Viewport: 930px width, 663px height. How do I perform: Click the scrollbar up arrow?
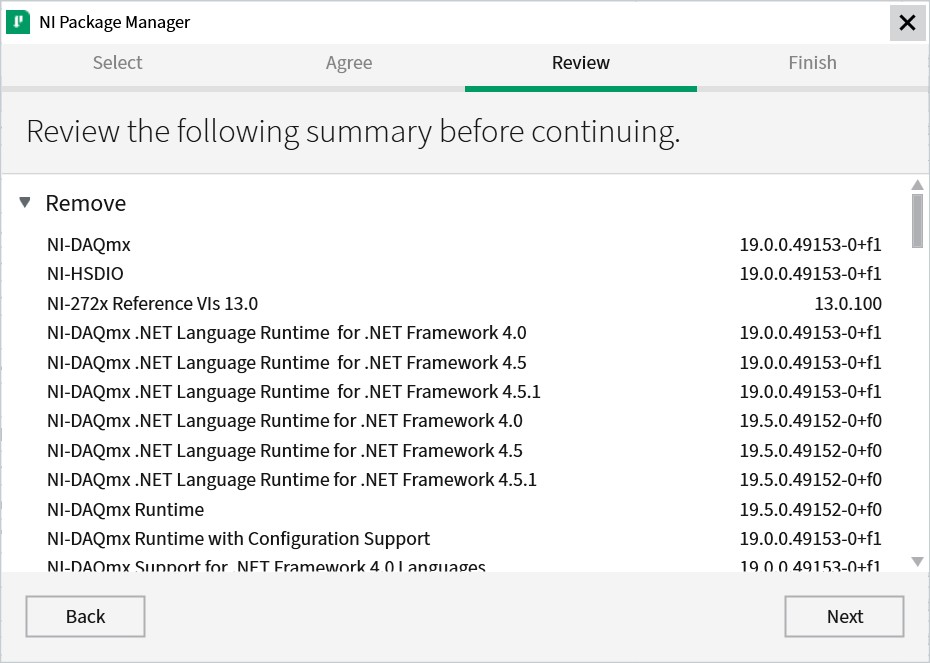tap(918, 185)
